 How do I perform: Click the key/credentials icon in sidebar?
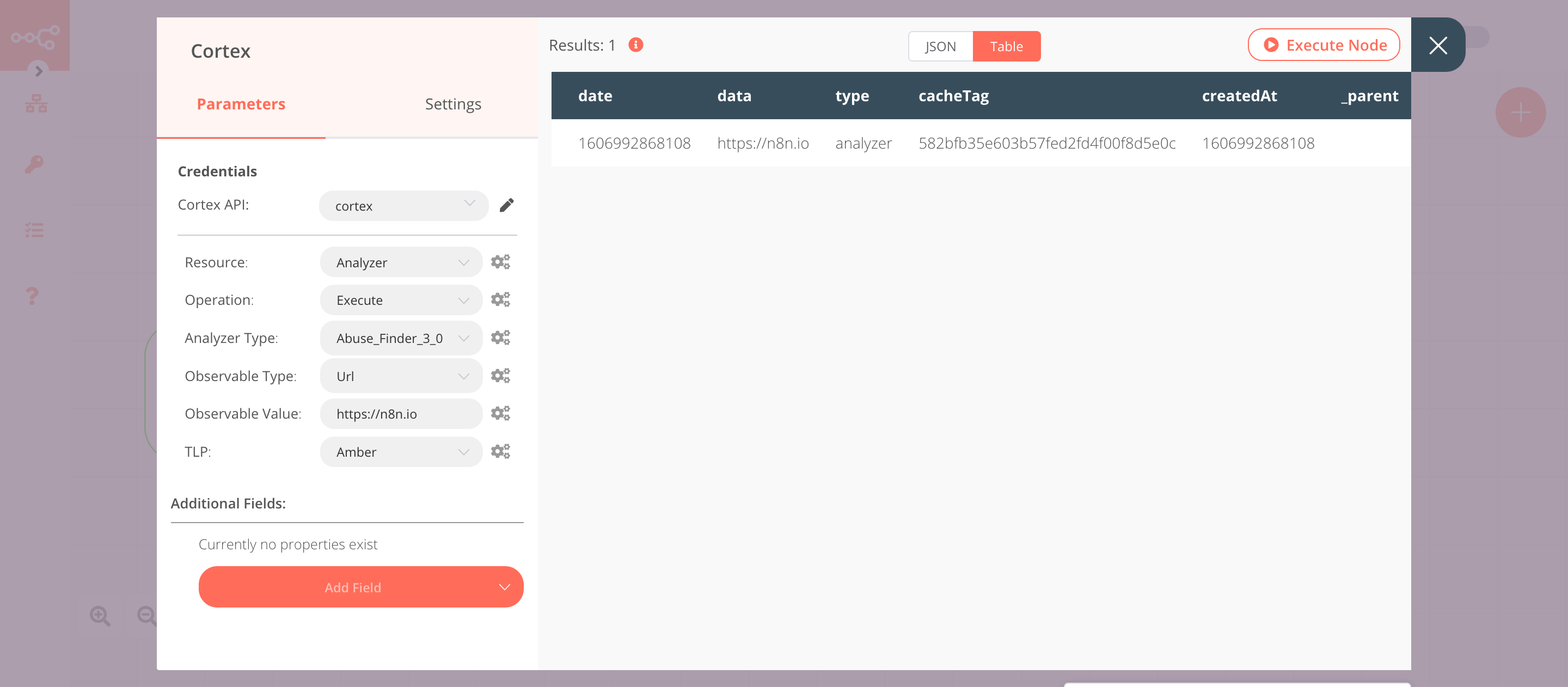35,164
